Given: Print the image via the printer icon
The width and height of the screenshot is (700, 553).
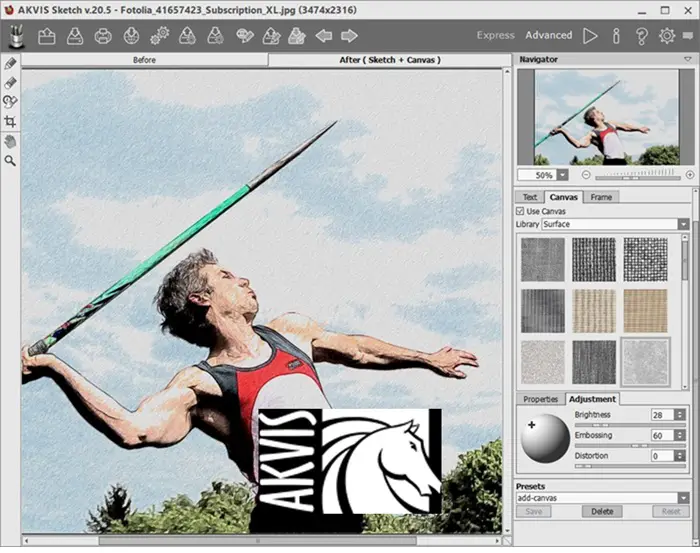Looking at the screenshot, I should click(103, 36).
